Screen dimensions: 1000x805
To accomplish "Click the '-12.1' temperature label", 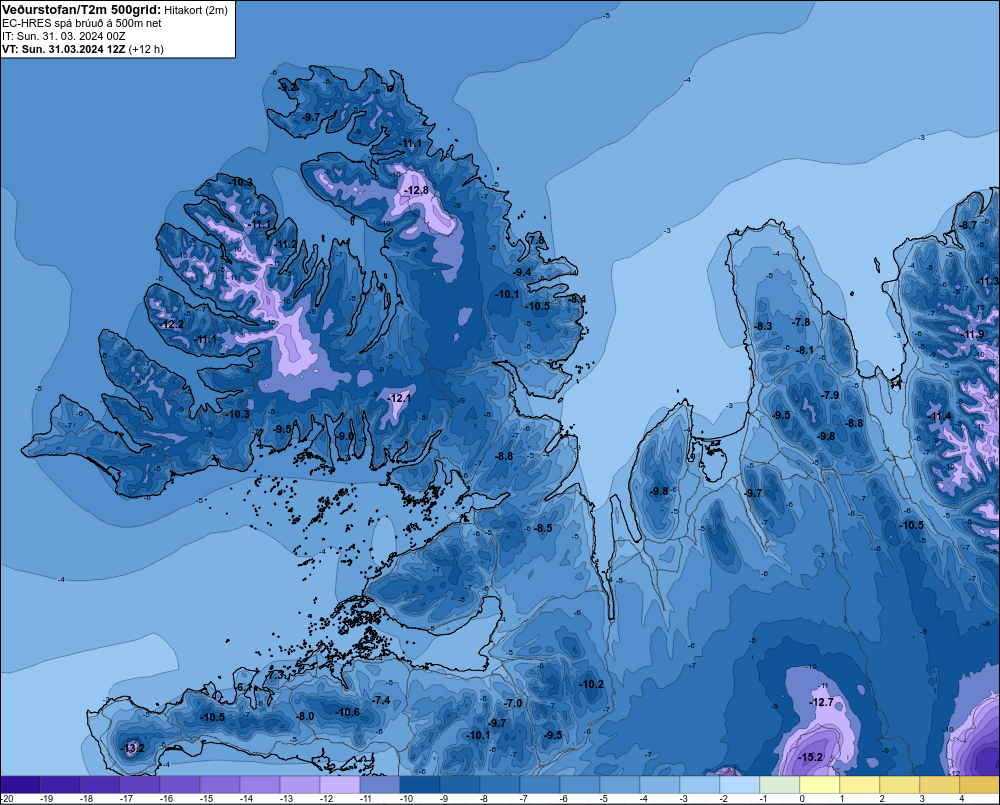I will click(x=399, y=397).
